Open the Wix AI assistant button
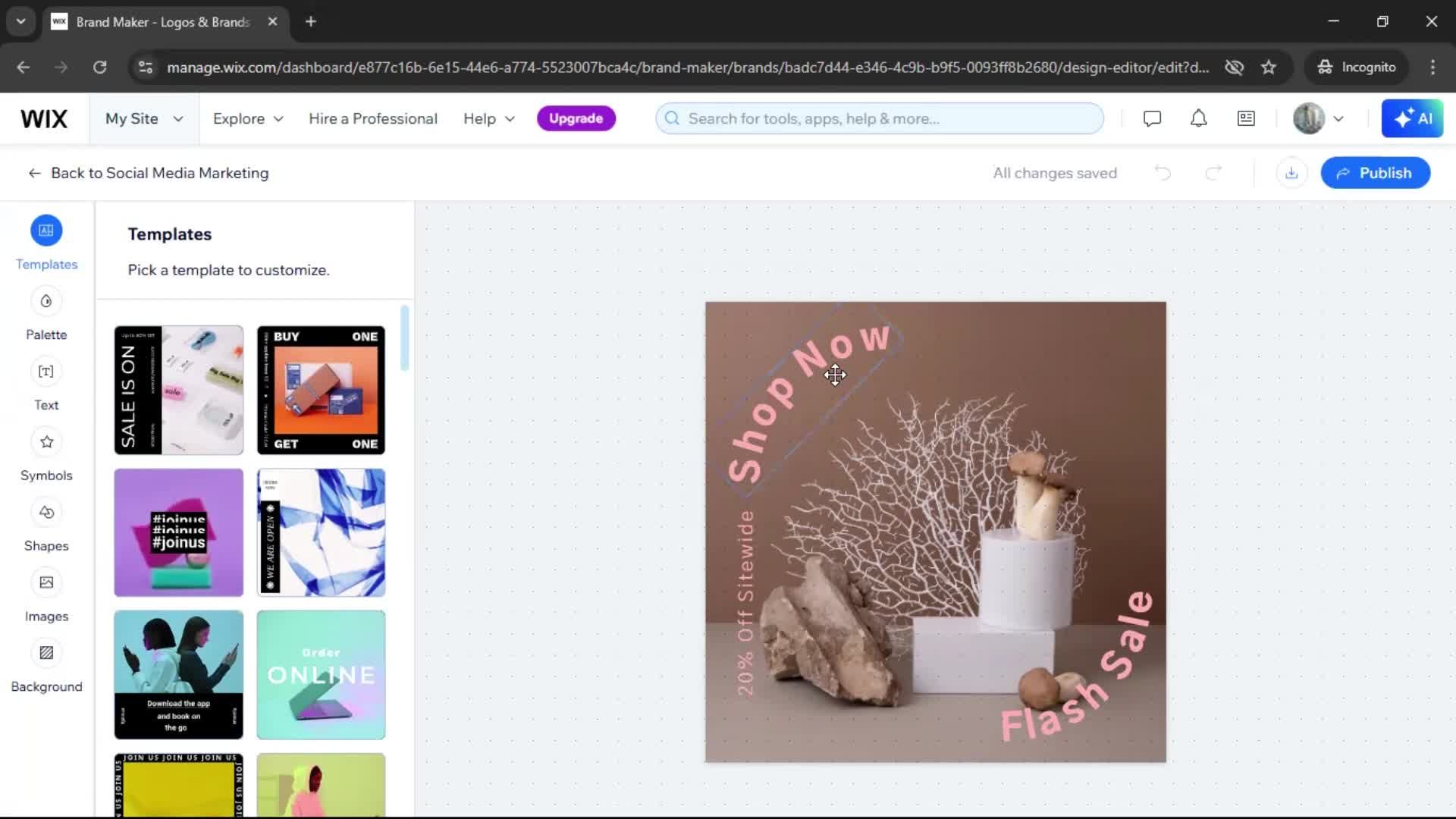1456x819 pixels. click(x=1412, y=118)
